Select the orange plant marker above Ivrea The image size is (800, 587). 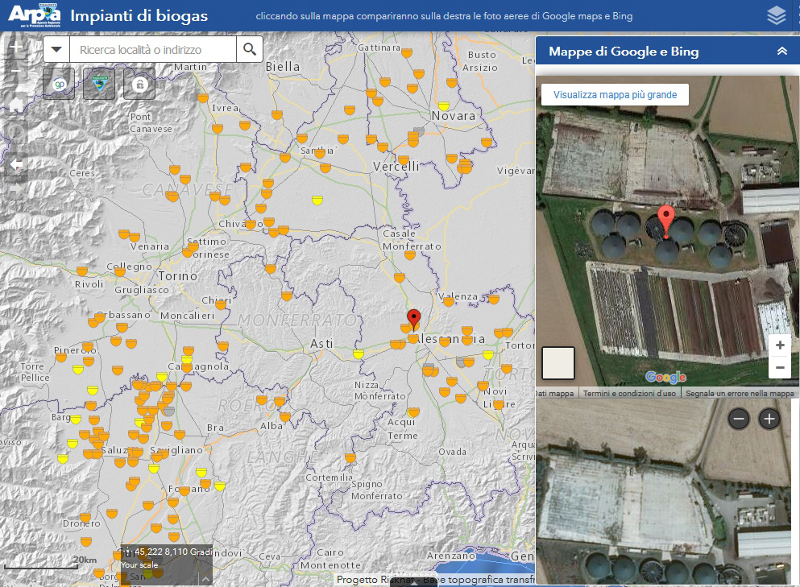(203, 97)
